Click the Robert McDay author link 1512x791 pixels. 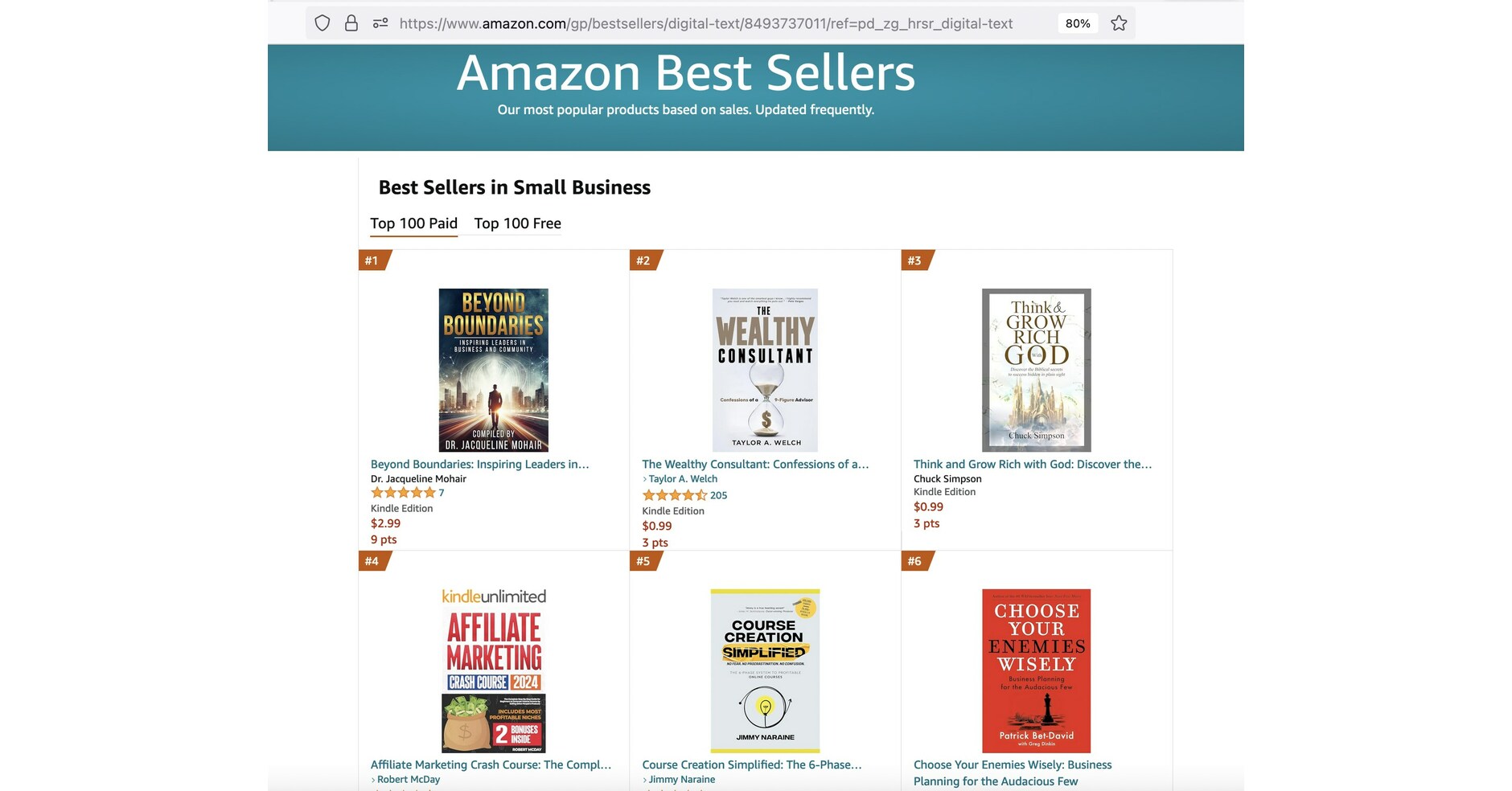click(409, 780)
